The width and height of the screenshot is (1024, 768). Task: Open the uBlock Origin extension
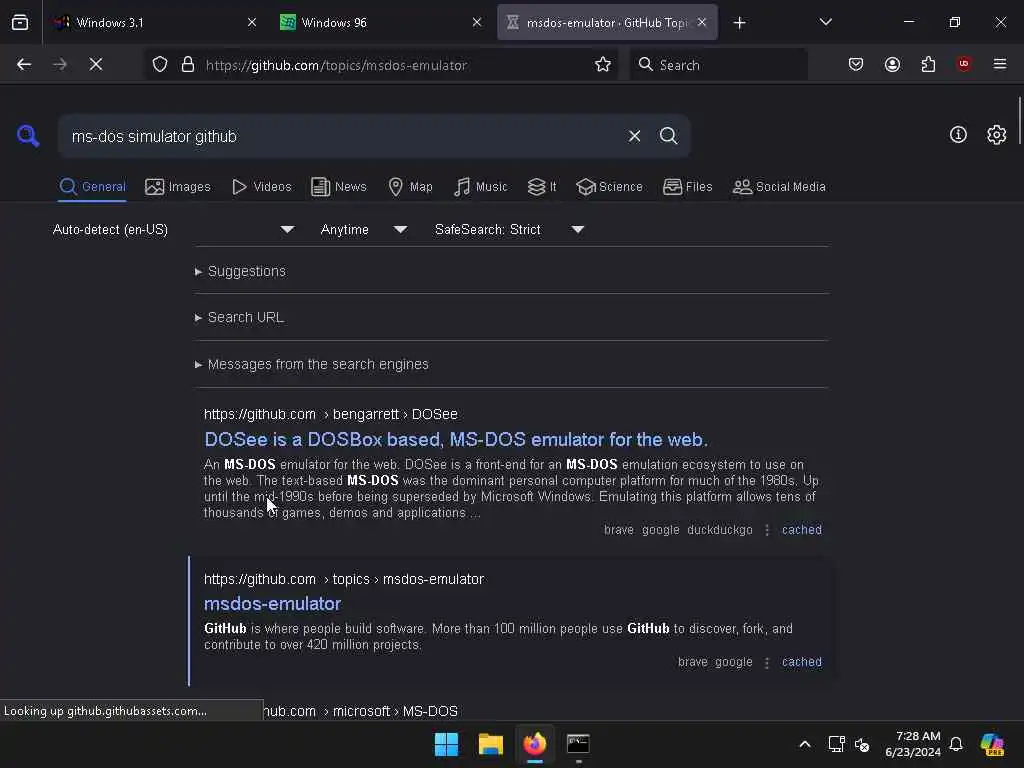click(x=964, y=64)
